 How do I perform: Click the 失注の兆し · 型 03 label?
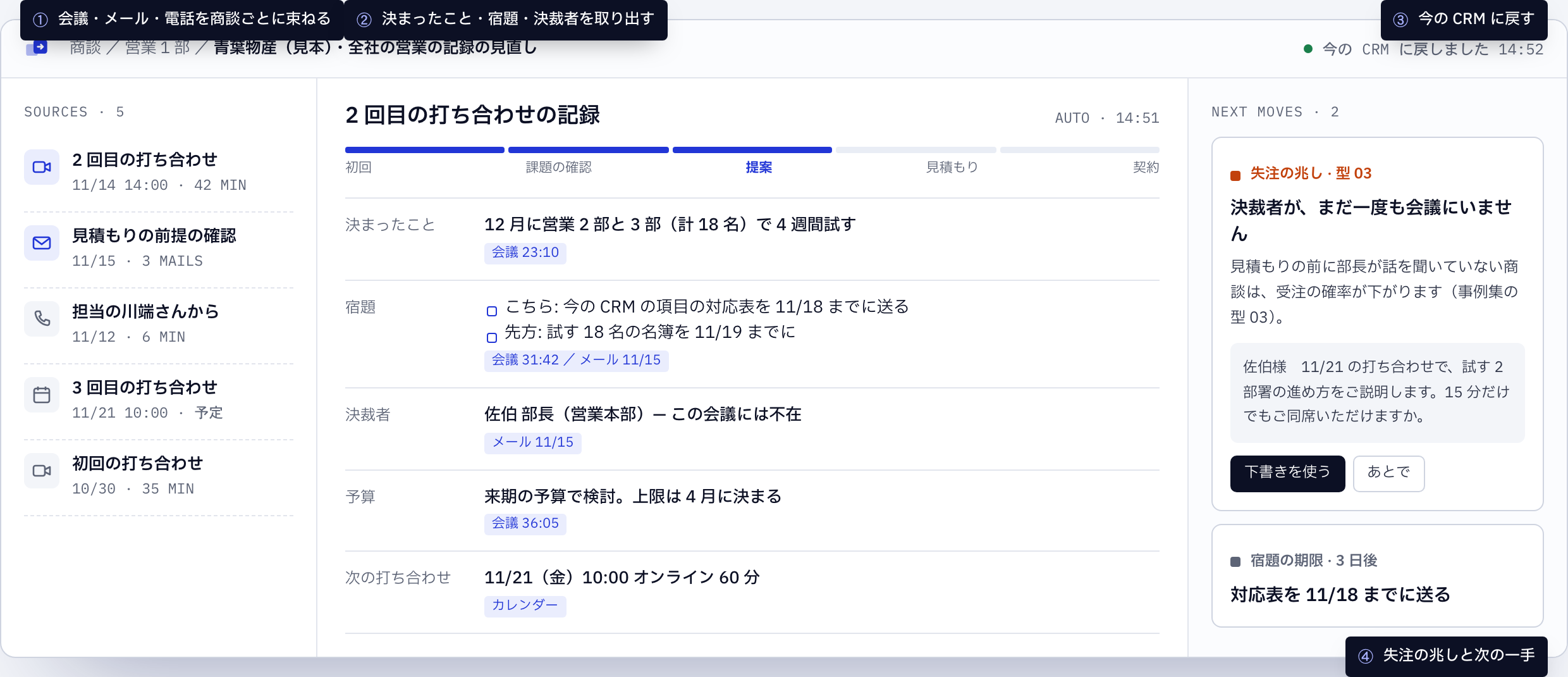(1310, 174)
